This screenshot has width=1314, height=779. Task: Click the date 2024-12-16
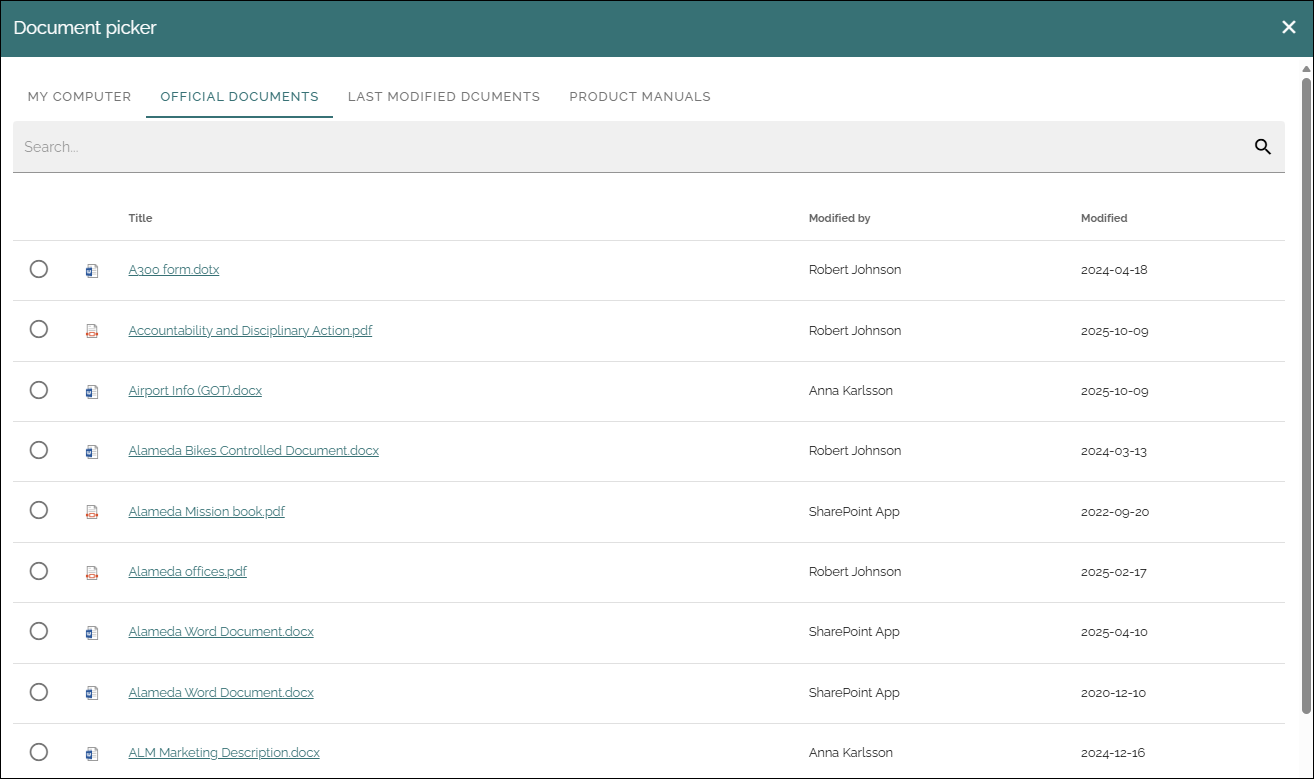tap(1114, 753)
